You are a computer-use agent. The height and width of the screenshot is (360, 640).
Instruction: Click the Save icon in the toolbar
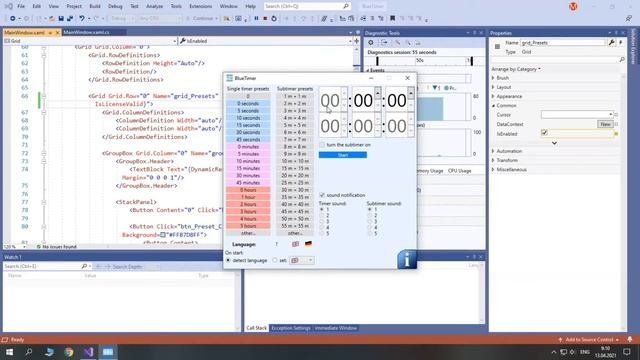click(x=61, y=18)
